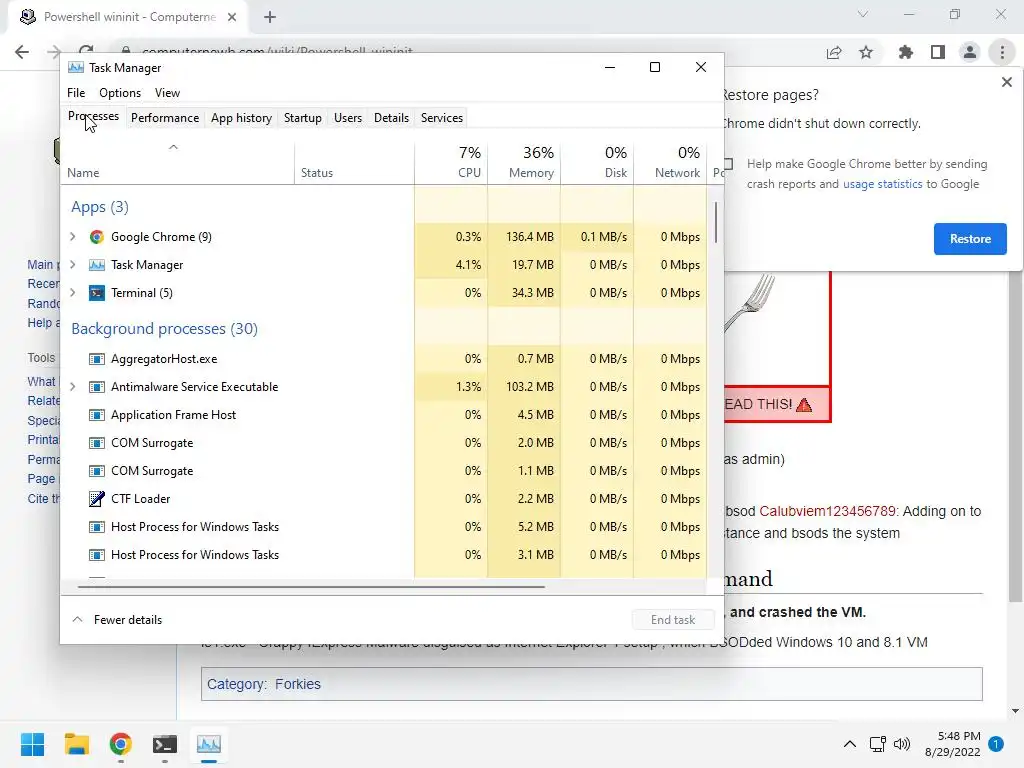1024x768 pixels.
Task: Open the notification badge in tray
Action: [997, 744]
